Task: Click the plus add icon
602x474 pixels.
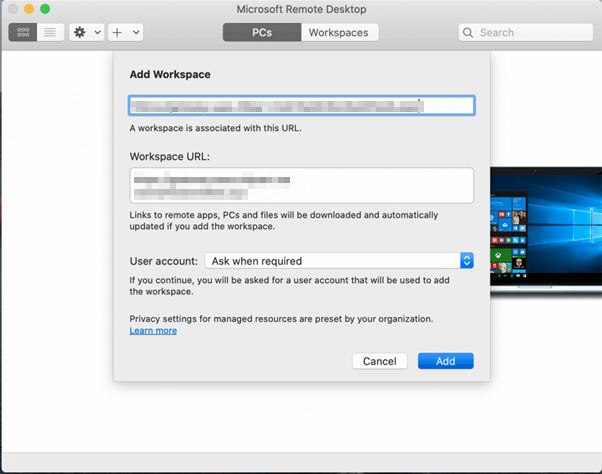Action: 117,32
